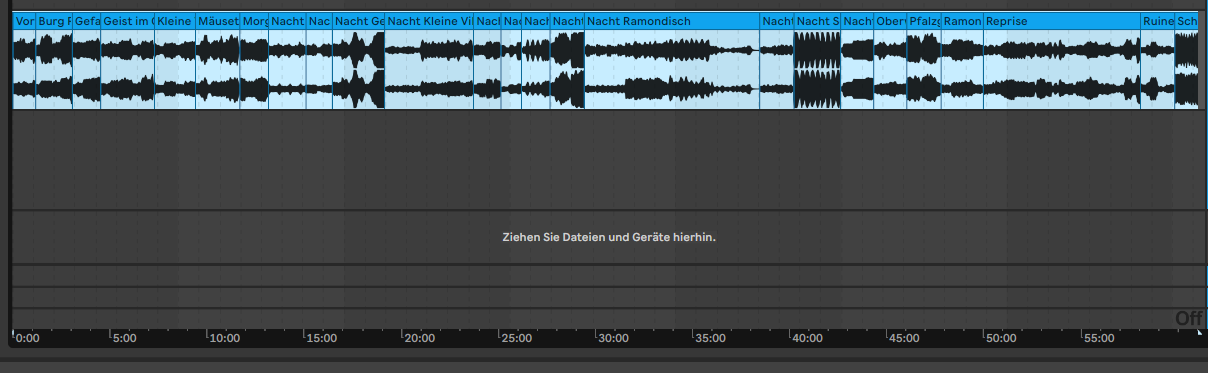
Task: Click the 5:00 time ruler mark
Action: click(x=124, y=339)
